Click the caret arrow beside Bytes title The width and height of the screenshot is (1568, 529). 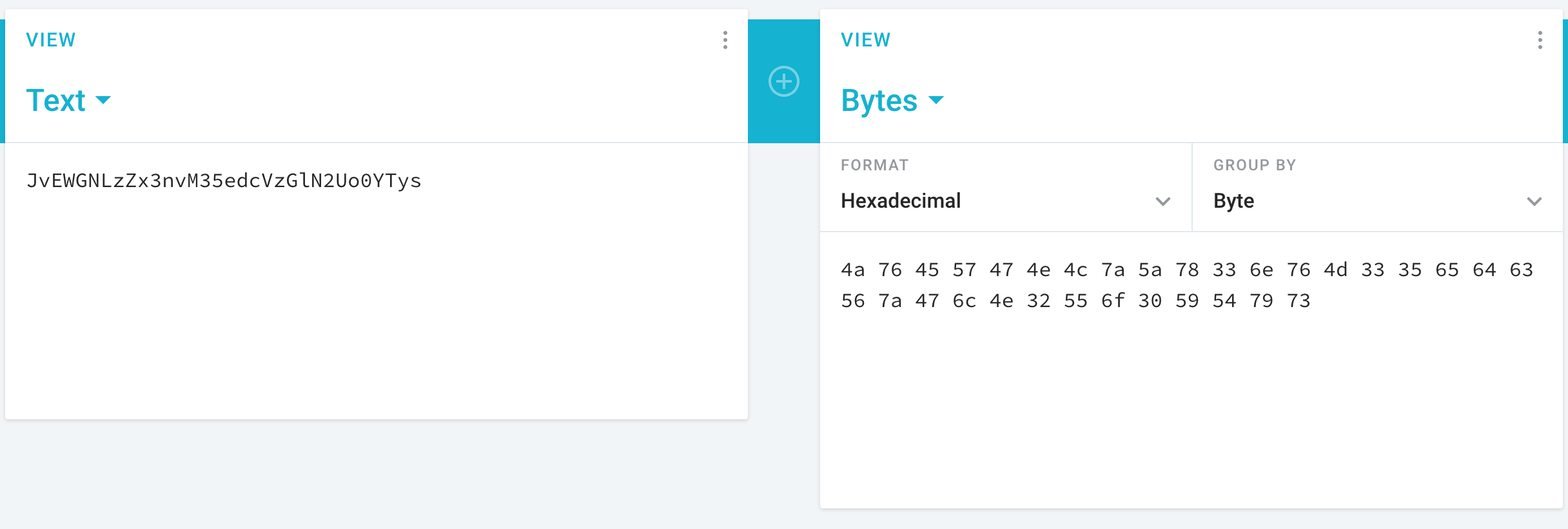click(936, 100)
